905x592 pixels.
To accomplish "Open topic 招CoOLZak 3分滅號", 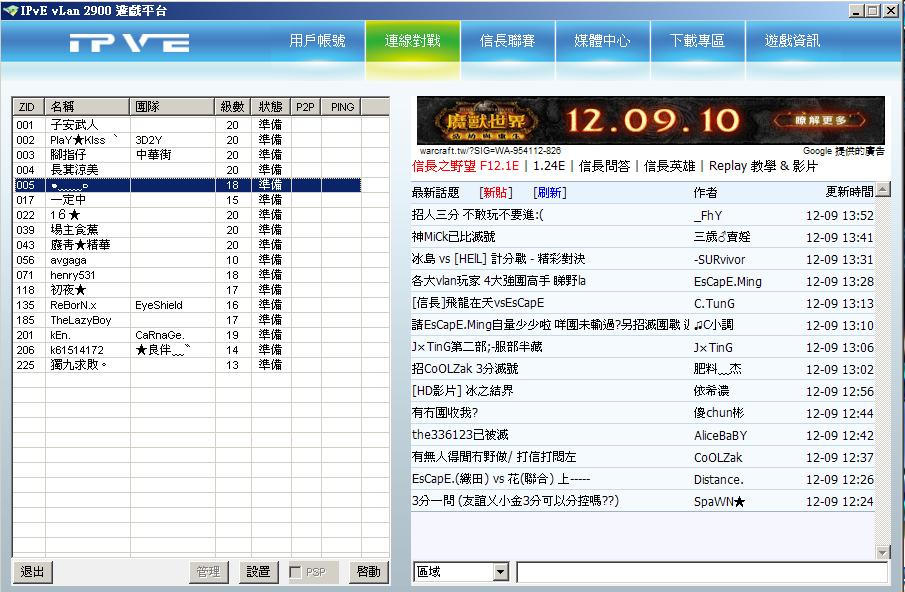I will (465, 369).
